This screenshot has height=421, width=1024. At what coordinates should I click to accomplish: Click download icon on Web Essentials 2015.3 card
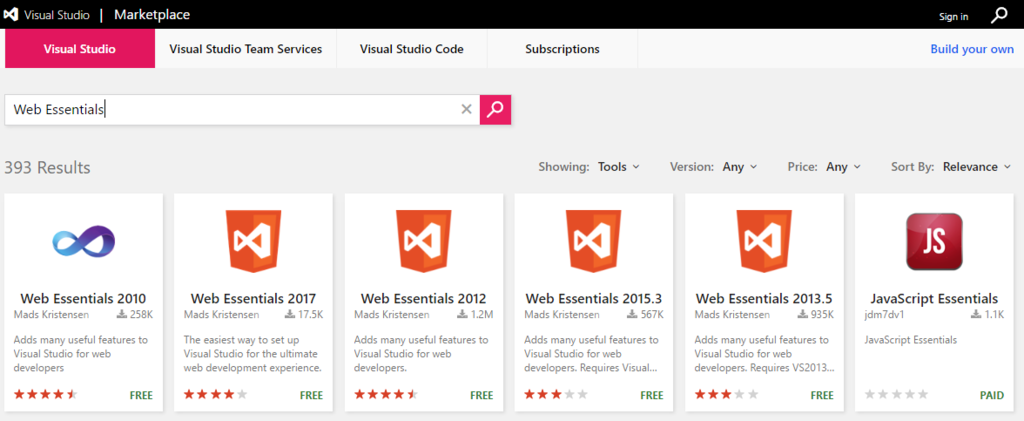pyautogui.click(x=632, y=315)
